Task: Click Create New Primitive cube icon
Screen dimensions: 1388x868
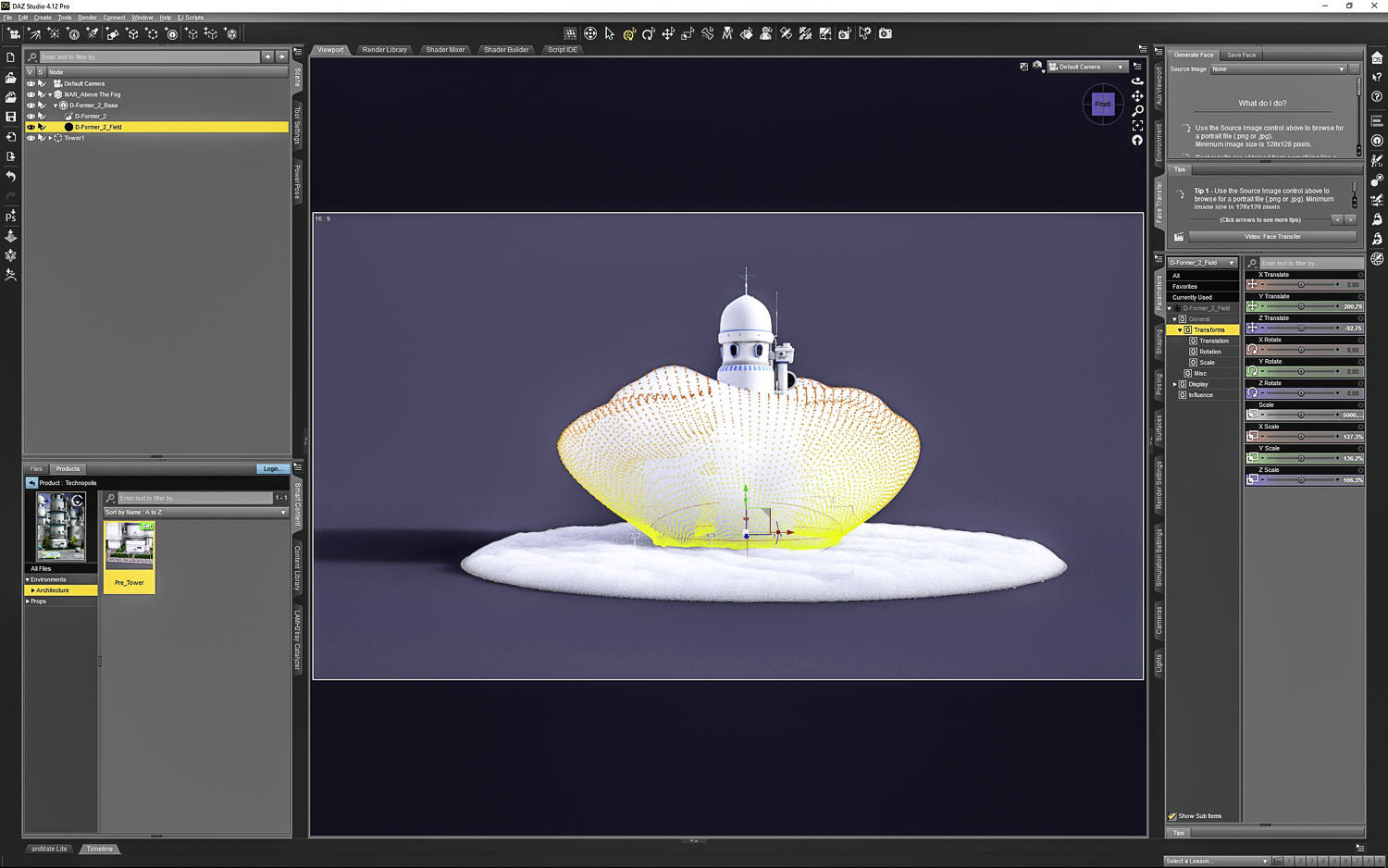Action: click(x=132, y=34)
